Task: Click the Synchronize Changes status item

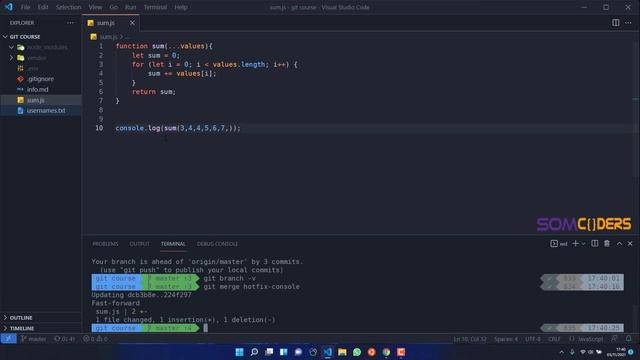Action: pos(64,339)
